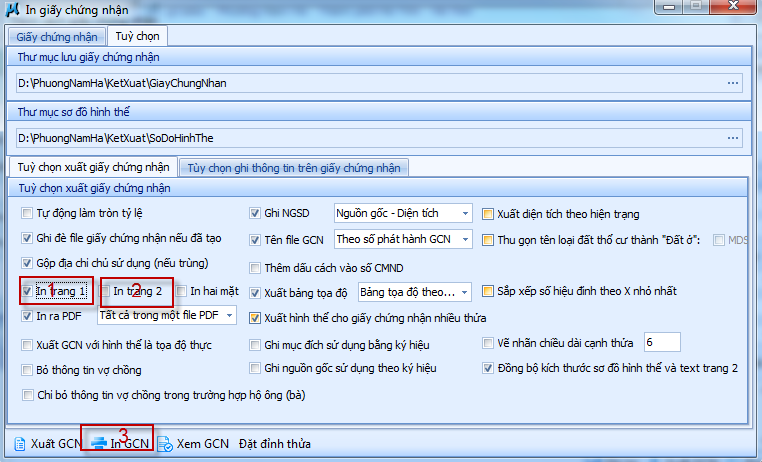Open Tùy chọn ghi thông tin trên giấy chứng nhận tab
The height and width of the screenshot is (462, 762).
(294, 167)
